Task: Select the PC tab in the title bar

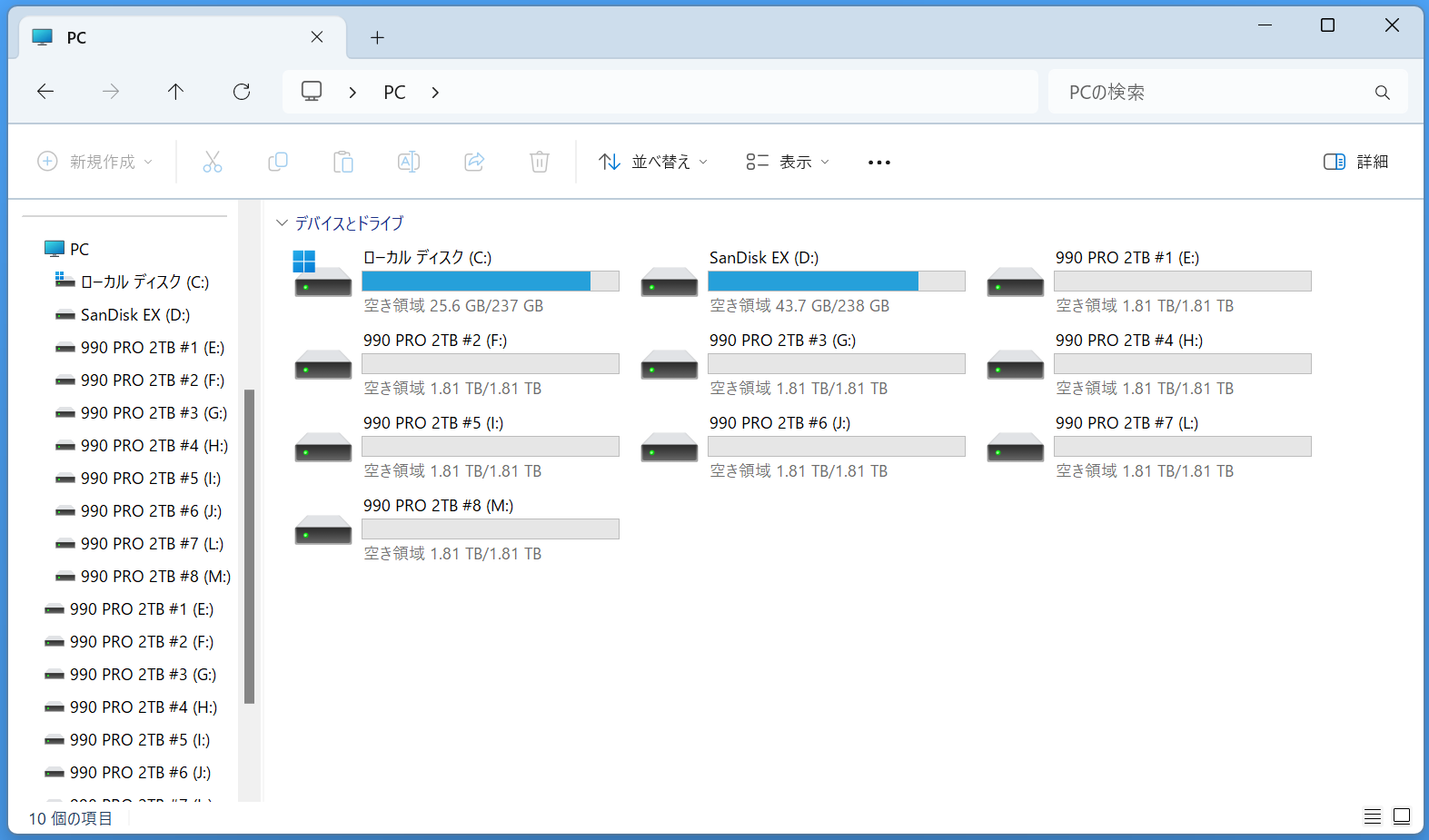Action: point(183,37)
